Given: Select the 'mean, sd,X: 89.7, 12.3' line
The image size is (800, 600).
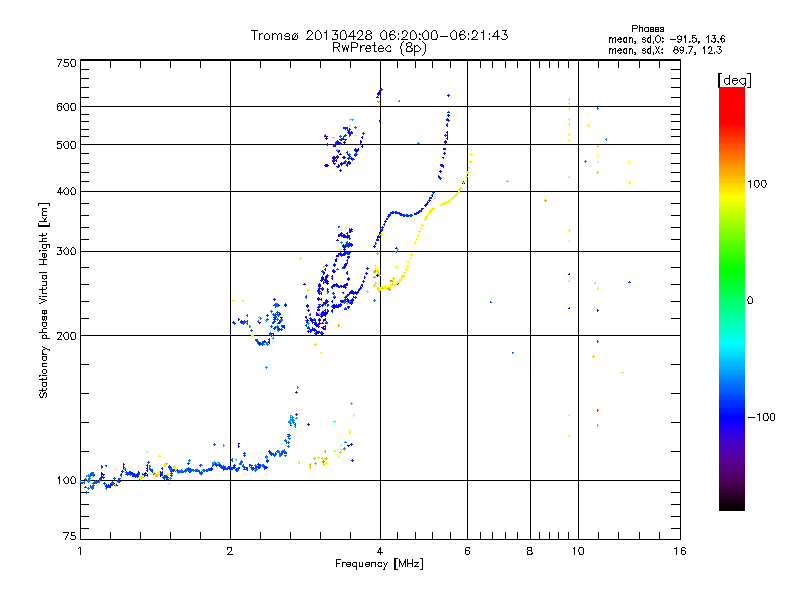Looking at the screenshot, I should point(665,50).
